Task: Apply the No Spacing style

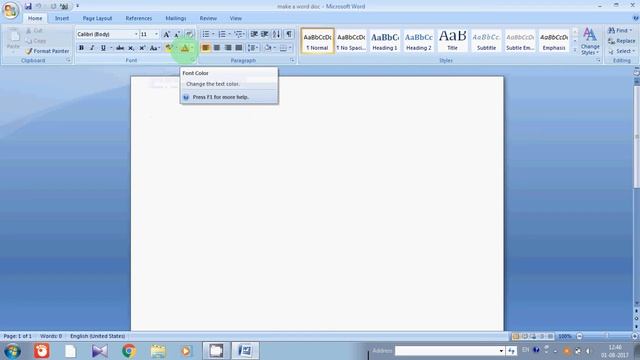Action: [351, 41]
